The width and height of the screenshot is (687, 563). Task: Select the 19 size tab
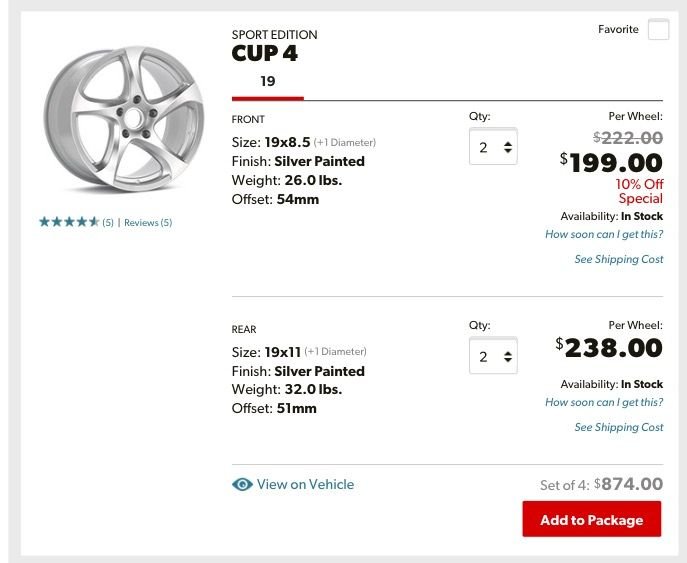(267, 82)
